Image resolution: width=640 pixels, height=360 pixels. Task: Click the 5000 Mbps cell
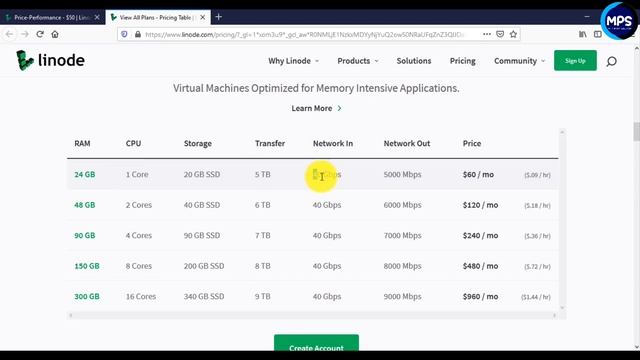pos(402,174)
